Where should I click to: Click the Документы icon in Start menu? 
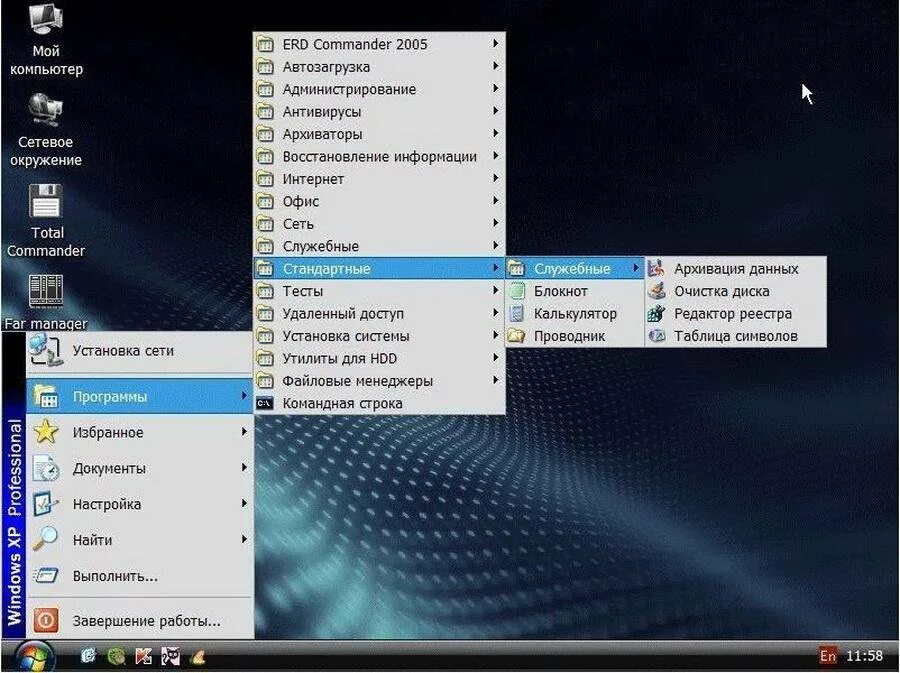click(45, 468)
